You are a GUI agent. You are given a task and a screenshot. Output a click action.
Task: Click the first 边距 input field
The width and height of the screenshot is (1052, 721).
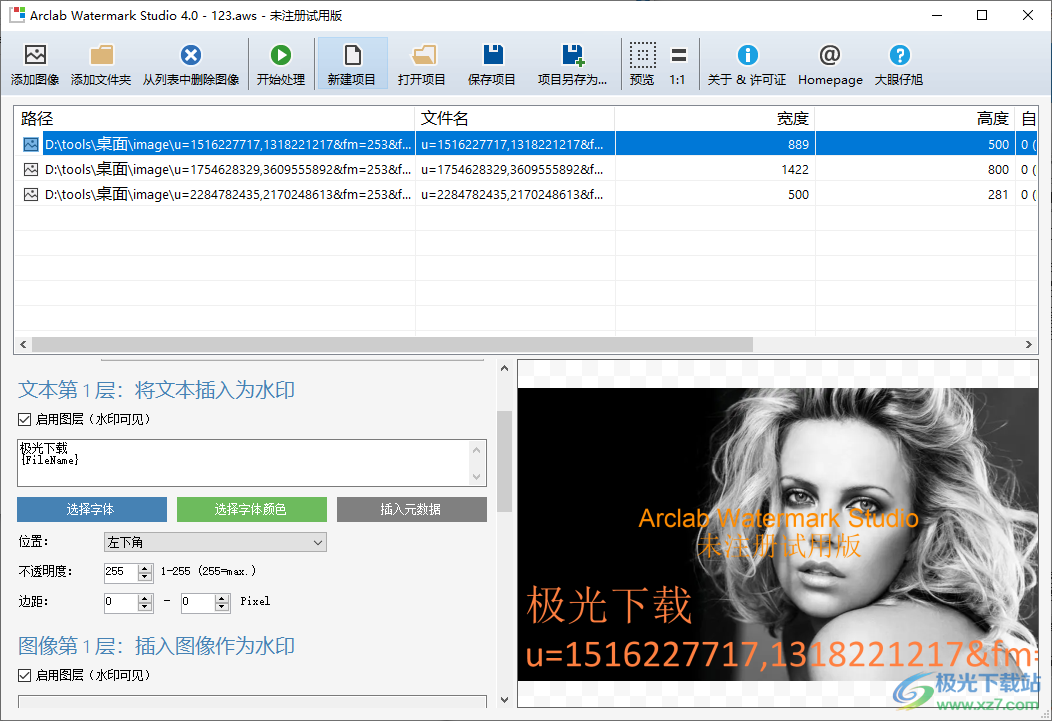click(121, 602)
